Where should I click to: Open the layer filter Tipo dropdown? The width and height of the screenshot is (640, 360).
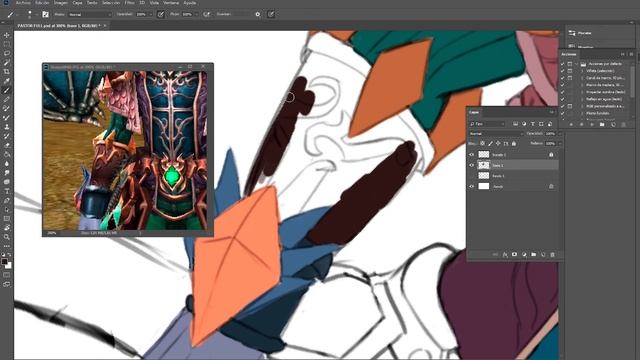pos(487,124)
